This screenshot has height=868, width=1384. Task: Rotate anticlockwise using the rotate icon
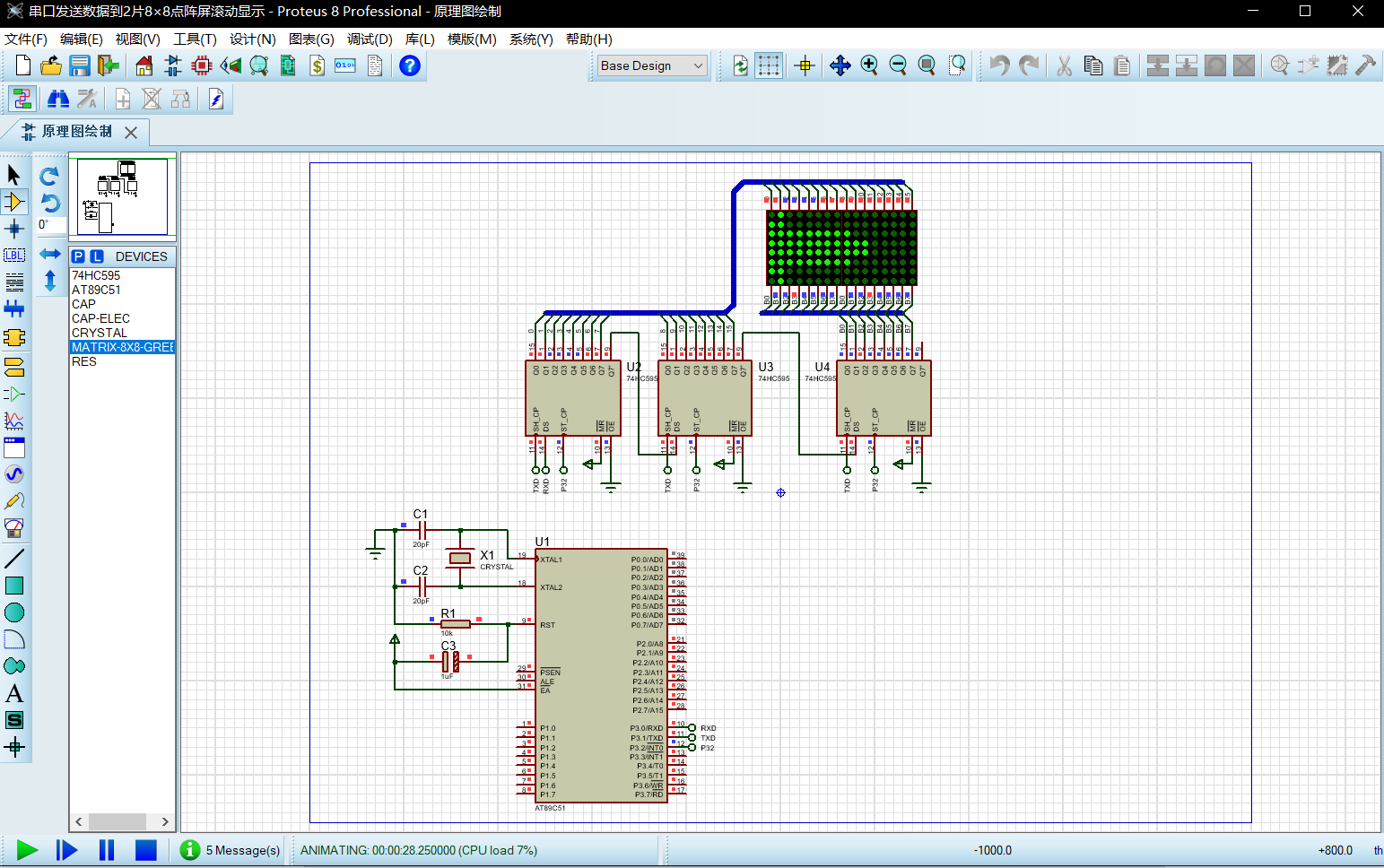click(x=50, y=203)
